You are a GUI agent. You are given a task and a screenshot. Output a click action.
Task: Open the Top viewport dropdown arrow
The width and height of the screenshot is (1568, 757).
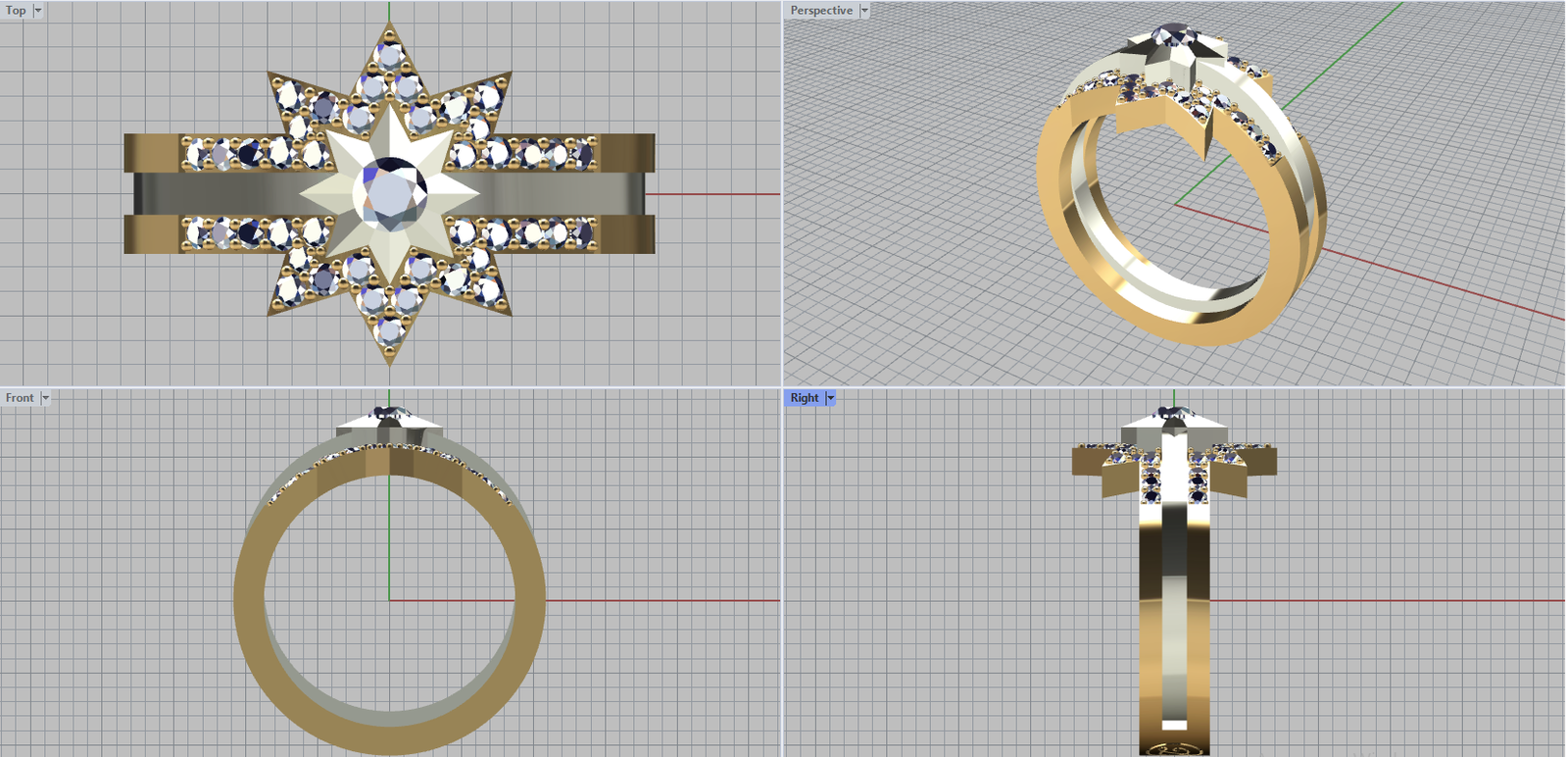[38, 11]
